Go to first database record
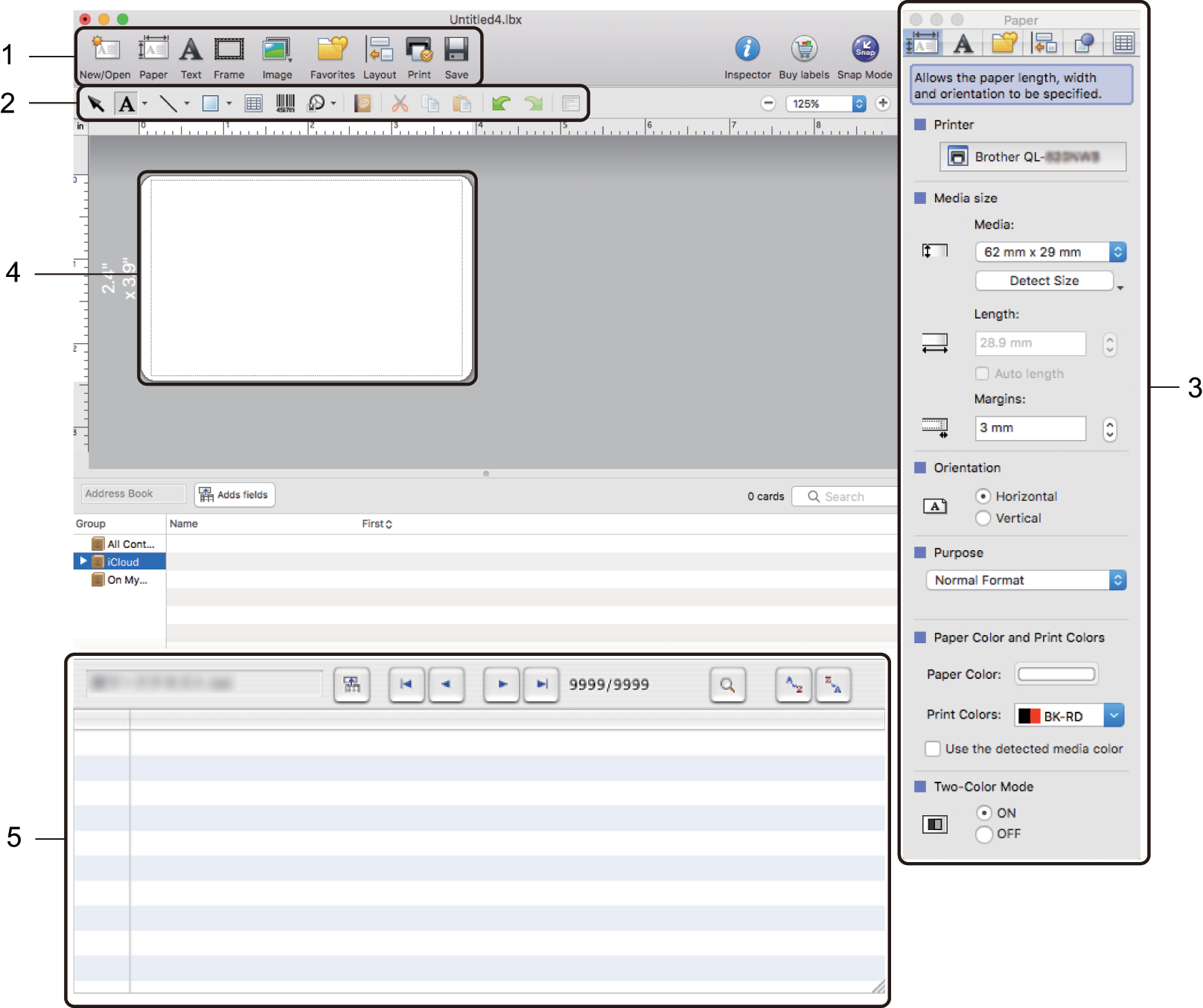 406,684
